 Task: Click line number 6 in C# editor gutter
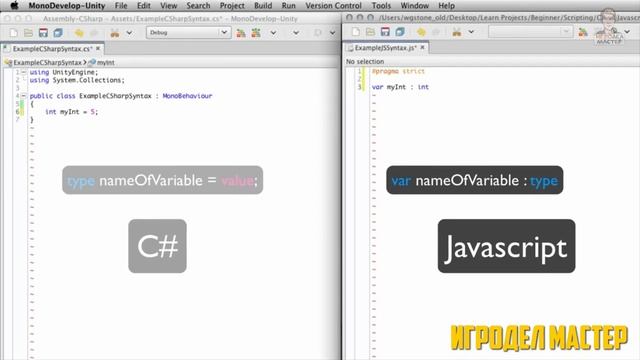pyautogui.click(x=18, y=112)
